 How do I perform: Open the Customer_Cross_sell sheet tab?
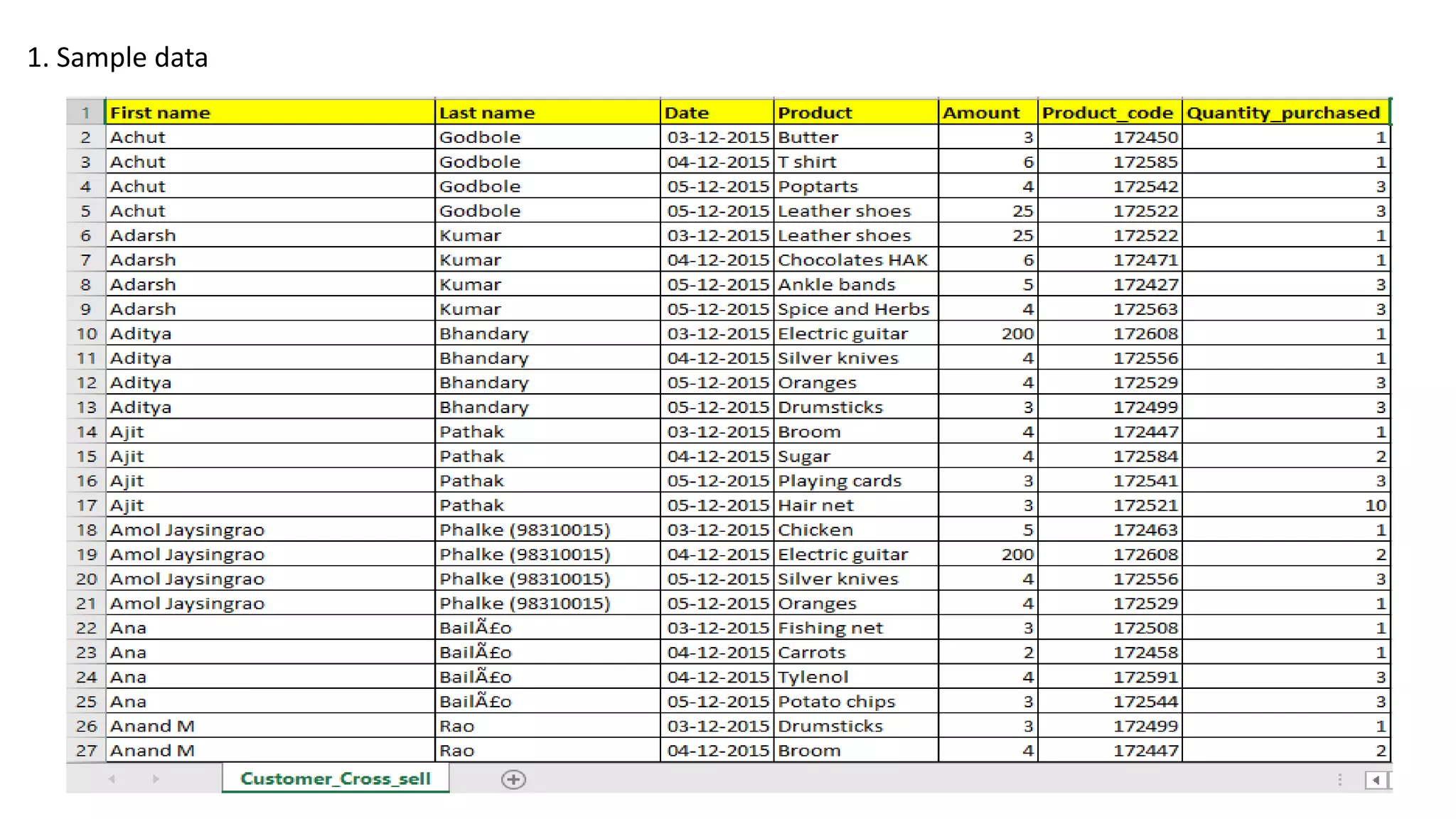coord(336,778)
